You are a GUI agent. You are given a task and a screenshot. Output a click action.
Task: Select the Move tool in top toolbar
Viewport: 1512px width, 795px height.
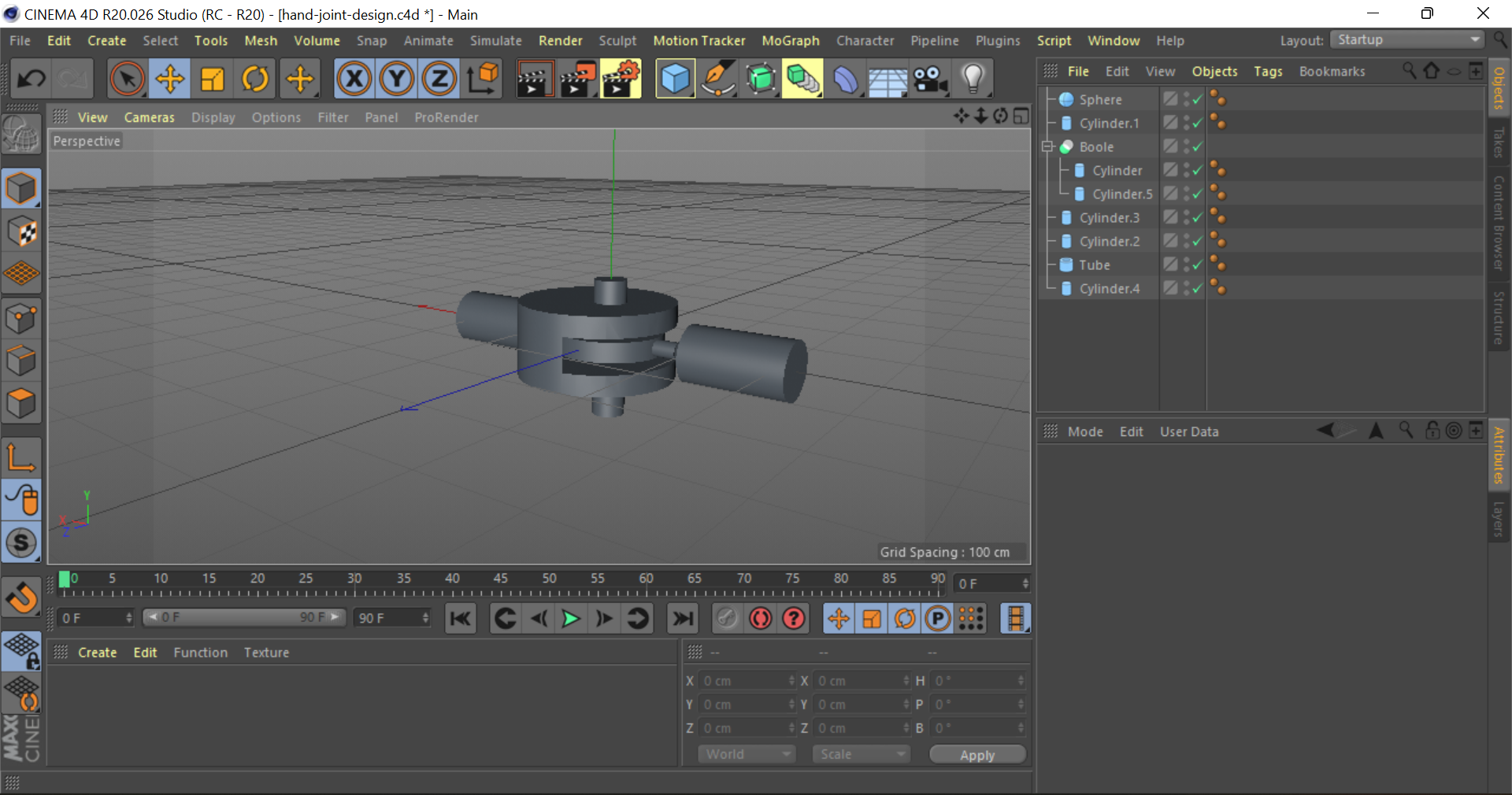169,79
